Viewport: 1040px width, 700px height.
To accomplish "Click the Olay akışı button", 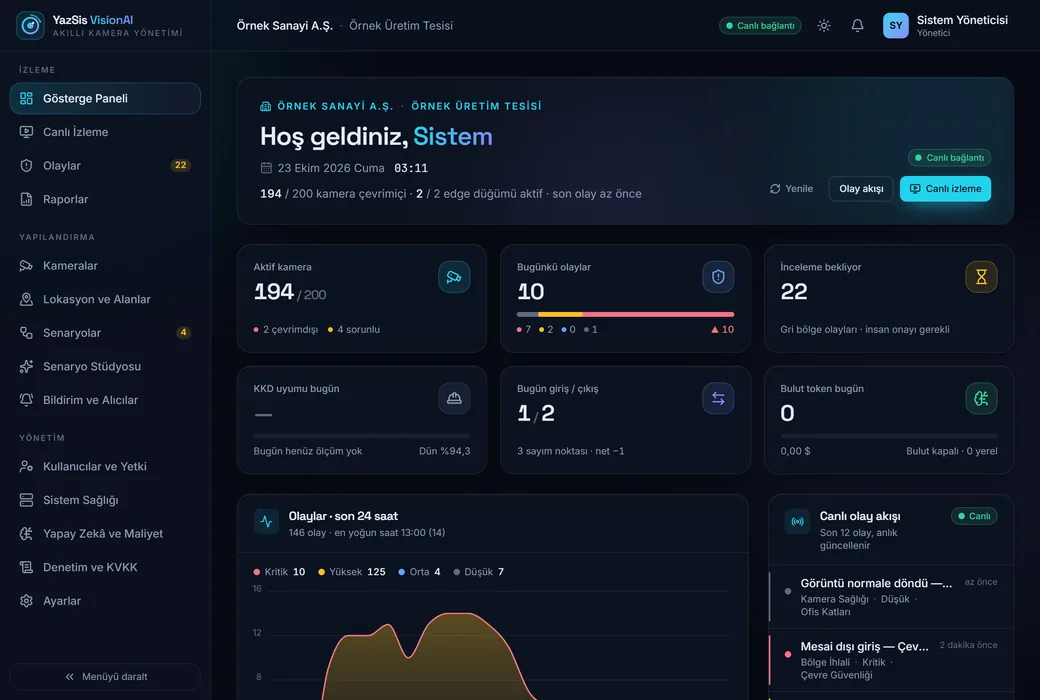I will [861, 188].
